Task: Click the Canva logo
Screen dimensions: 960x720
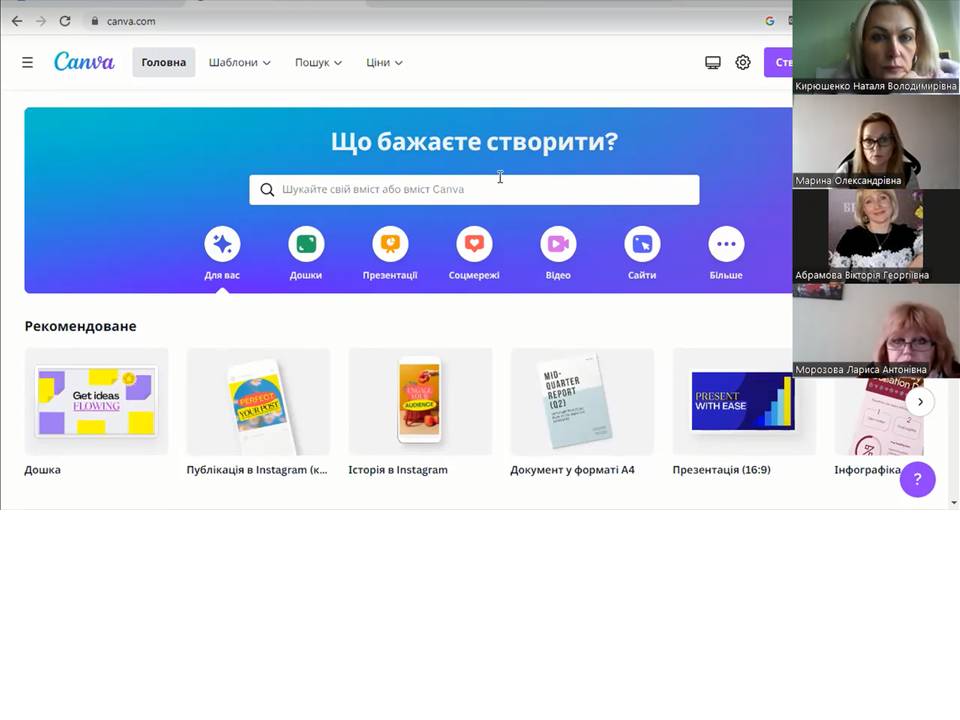Action: pos(84,62)
